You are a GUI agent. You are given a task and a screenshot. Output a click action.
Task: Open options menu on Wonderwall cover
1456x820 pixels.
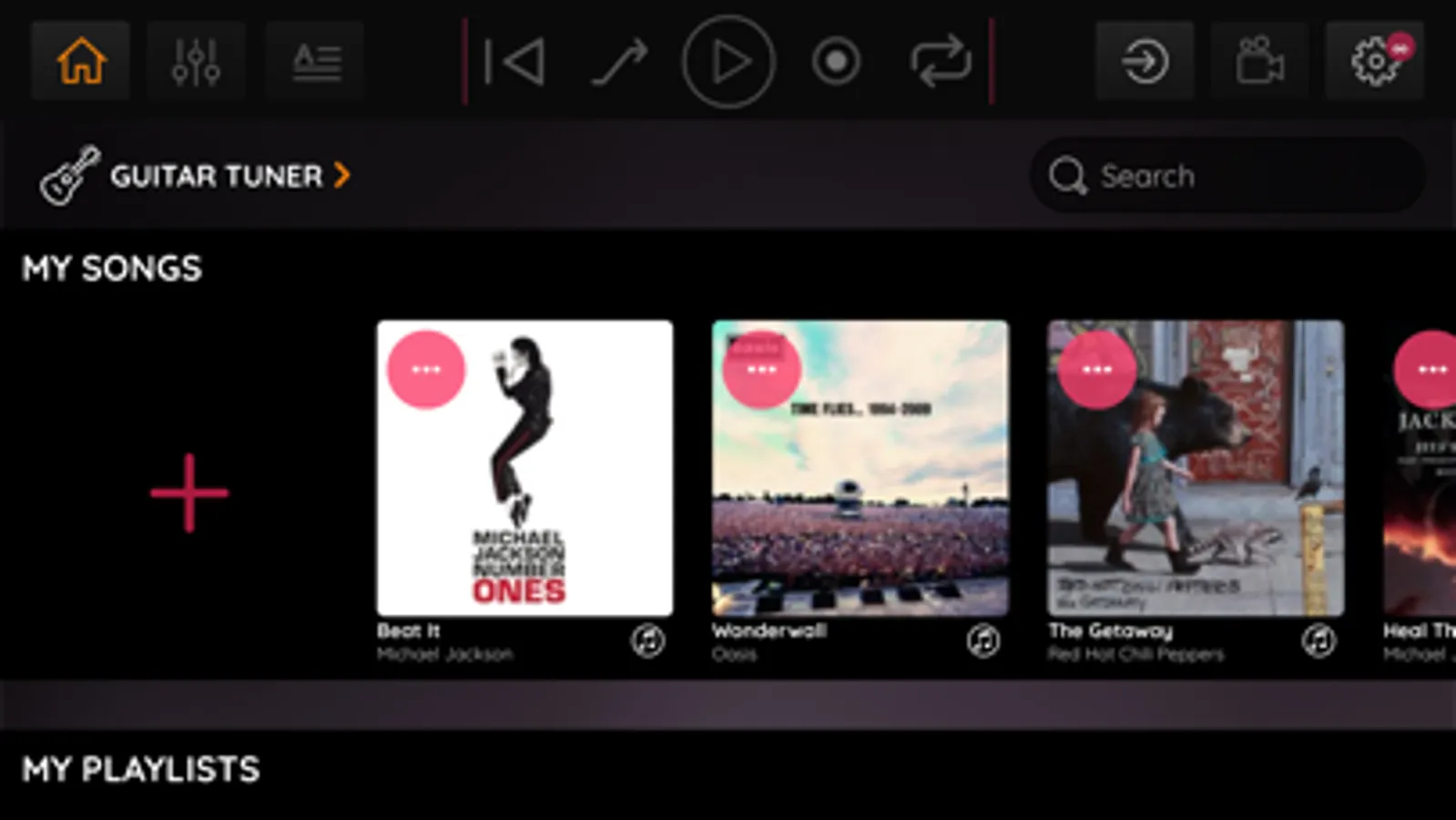tap(761, 370)
